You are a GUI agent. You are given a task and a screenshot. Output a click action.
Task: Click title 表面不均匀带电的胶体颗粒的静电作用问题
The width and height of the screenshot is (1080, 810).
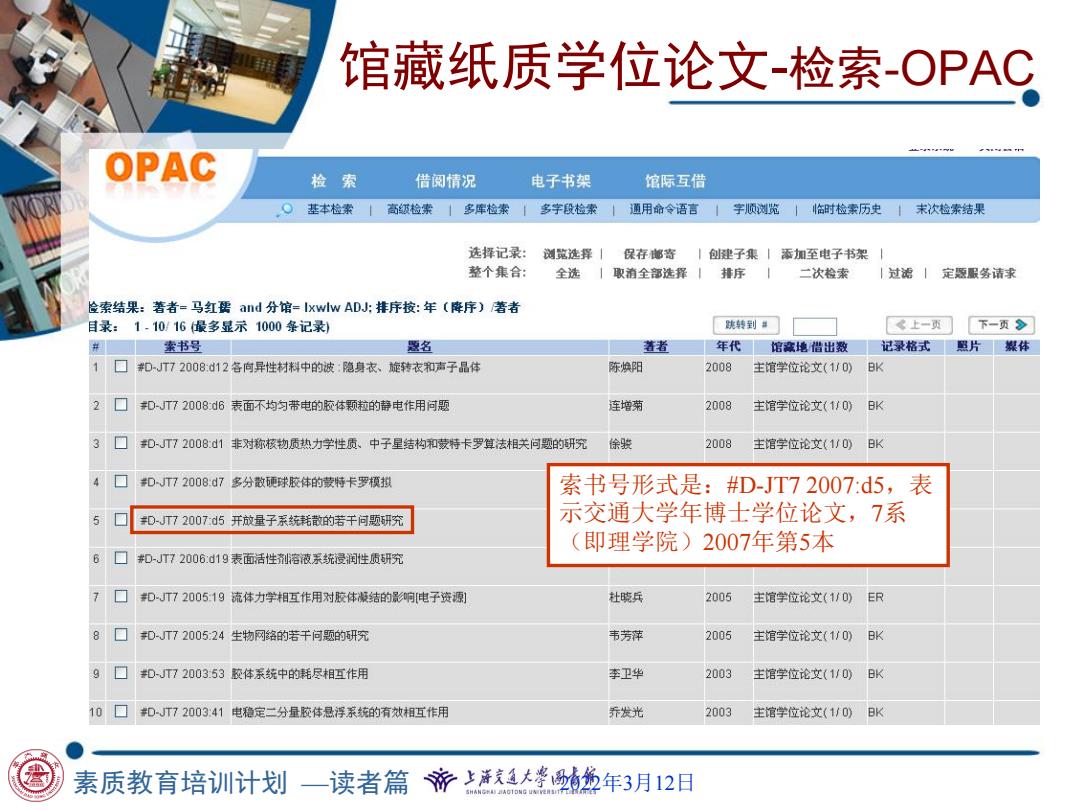(x=340, y=406)
